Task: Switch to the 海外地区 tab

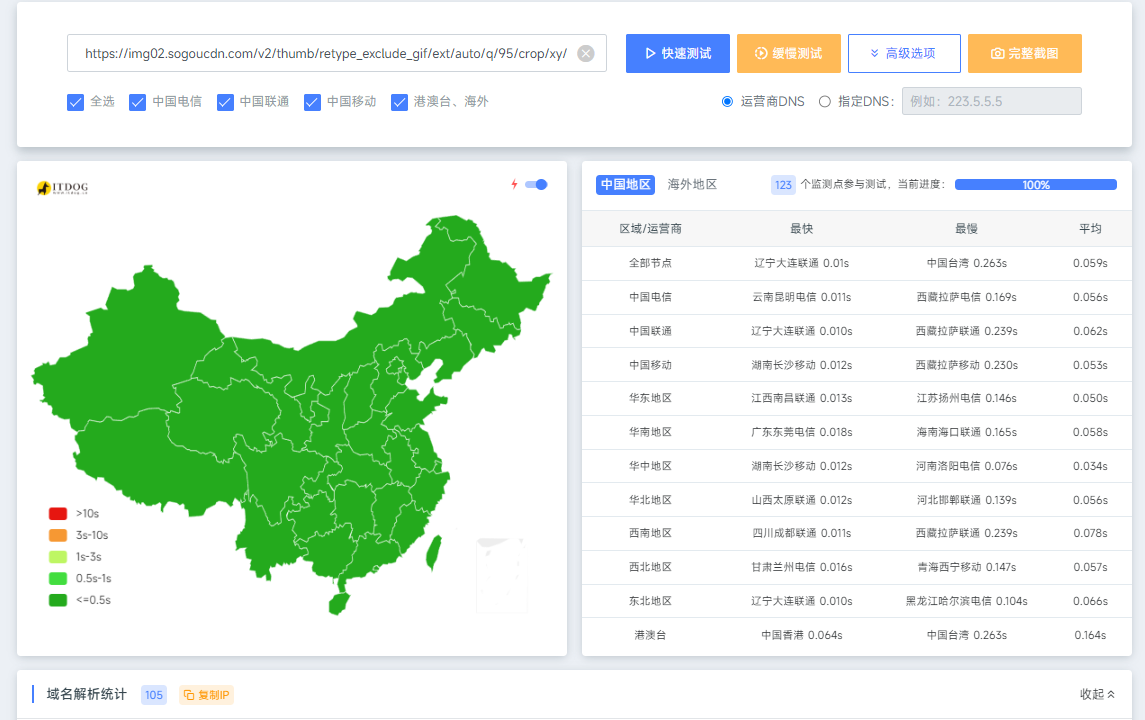Action: coord(692,185)
